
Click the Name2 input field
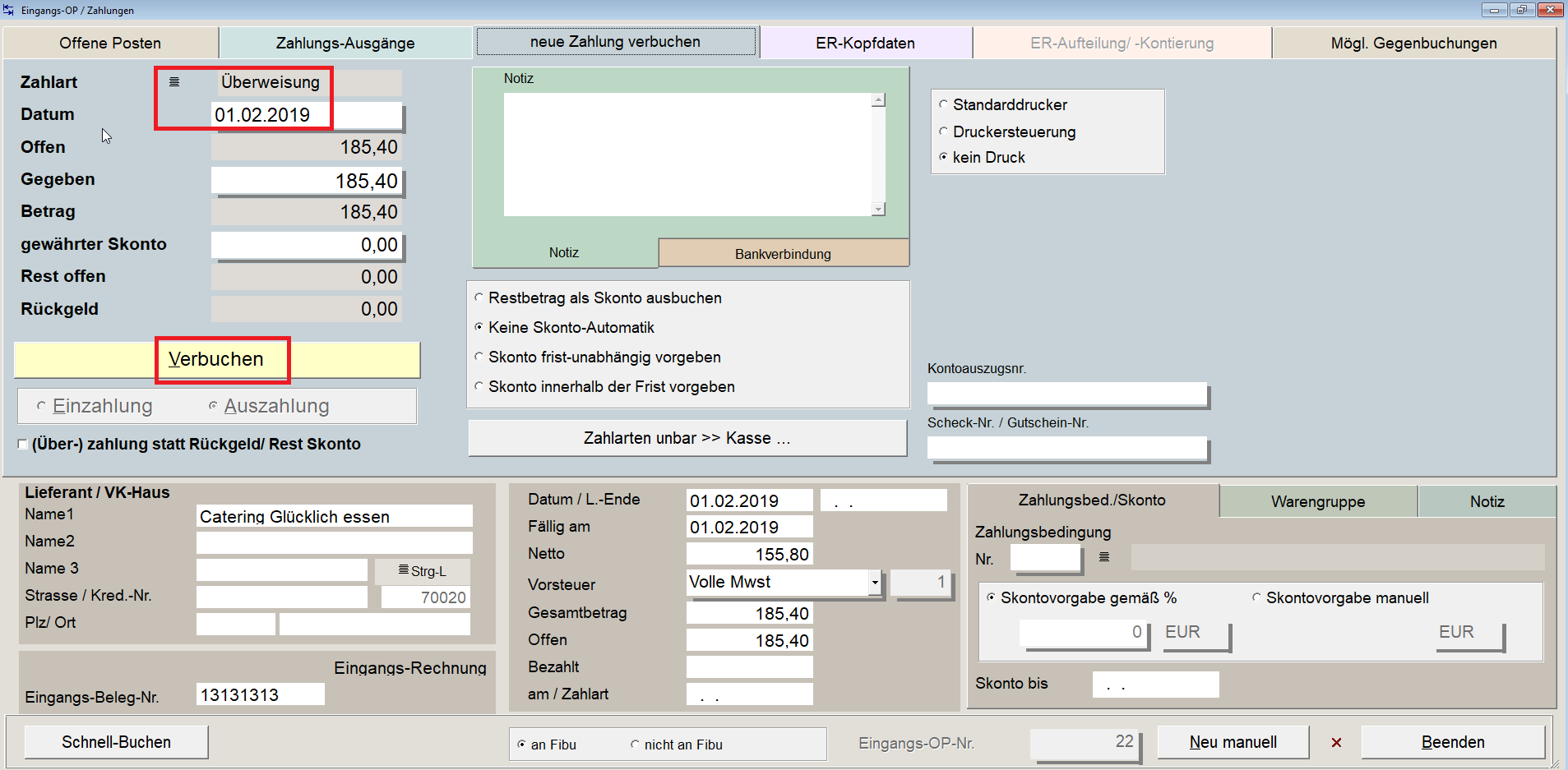click(x=335, y=542)
